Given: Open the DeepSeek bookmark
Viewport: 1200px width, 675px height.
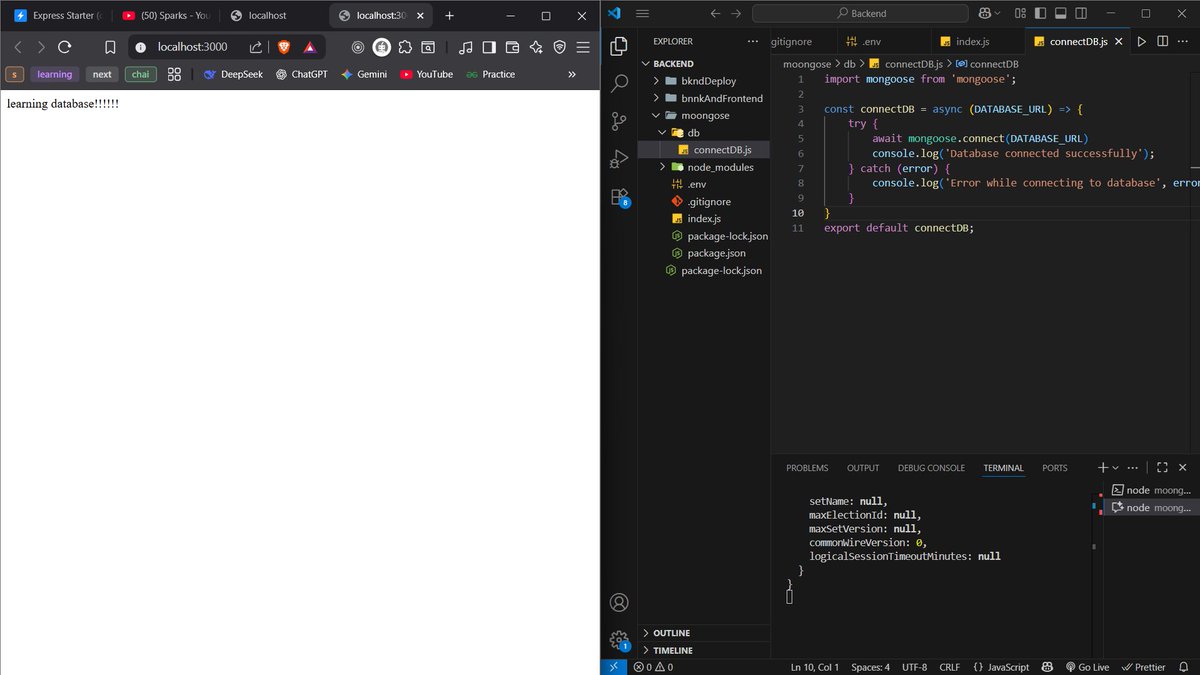Looking at the screenshot, I should pos(233,74).
